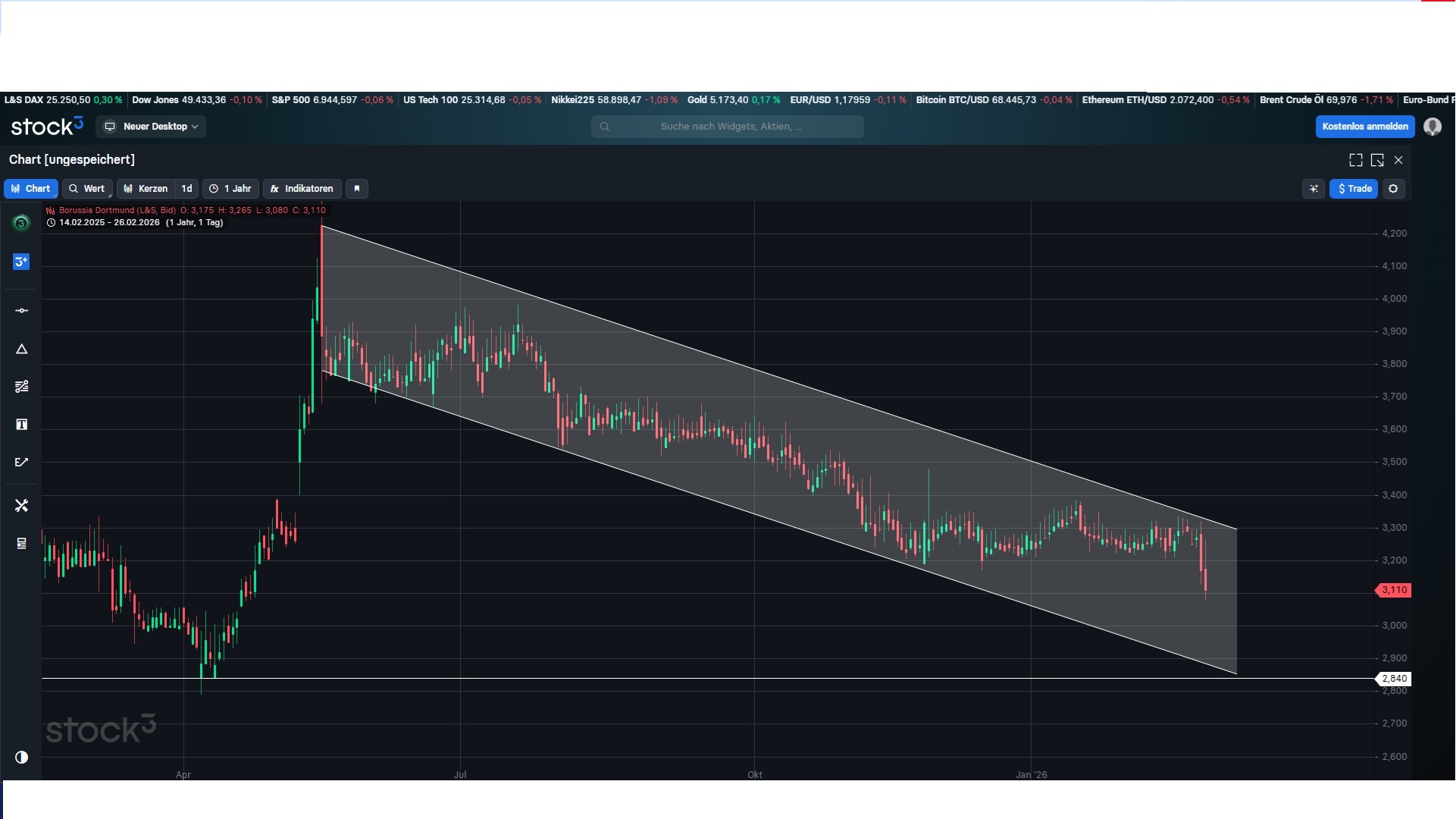Click the Kostenlos anmelden button
The height and width of the screenshot is (819, 1456).
click(x=1364, y=127)
